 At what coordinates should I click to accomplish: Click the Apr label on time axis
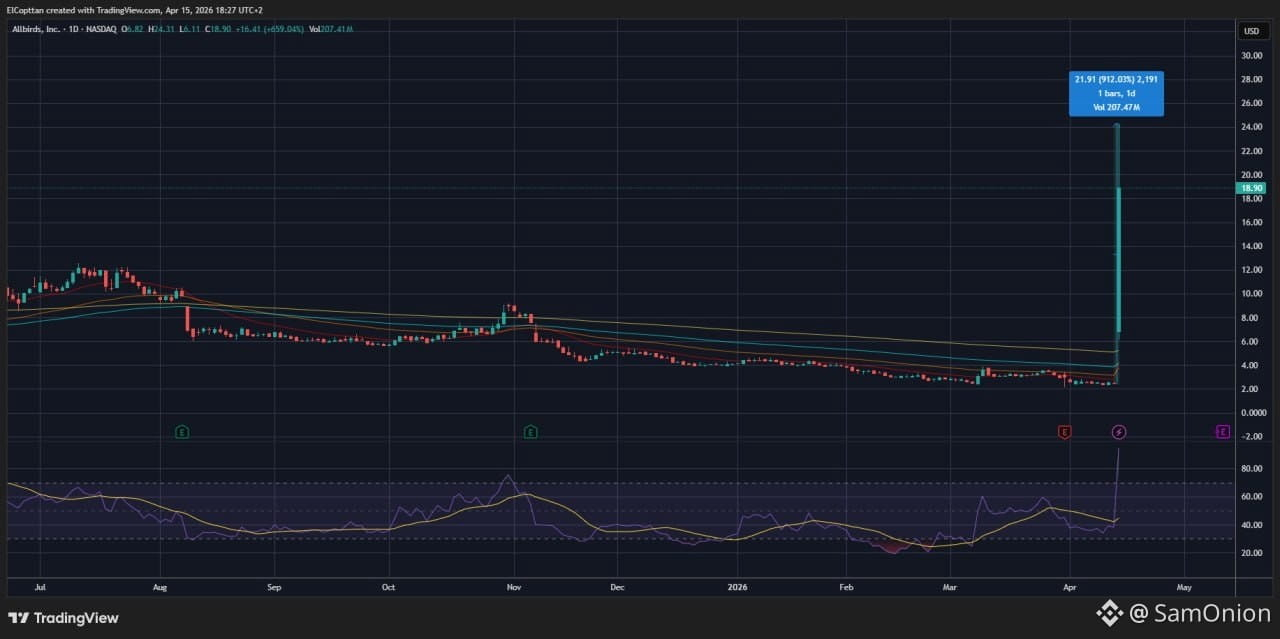pos(1069,588)
